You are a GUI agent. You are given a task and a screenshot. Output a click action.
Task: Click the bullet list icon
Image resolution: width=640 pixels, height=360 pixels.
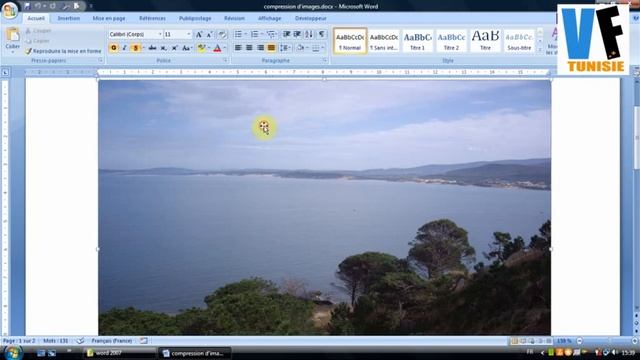[238, 34]
